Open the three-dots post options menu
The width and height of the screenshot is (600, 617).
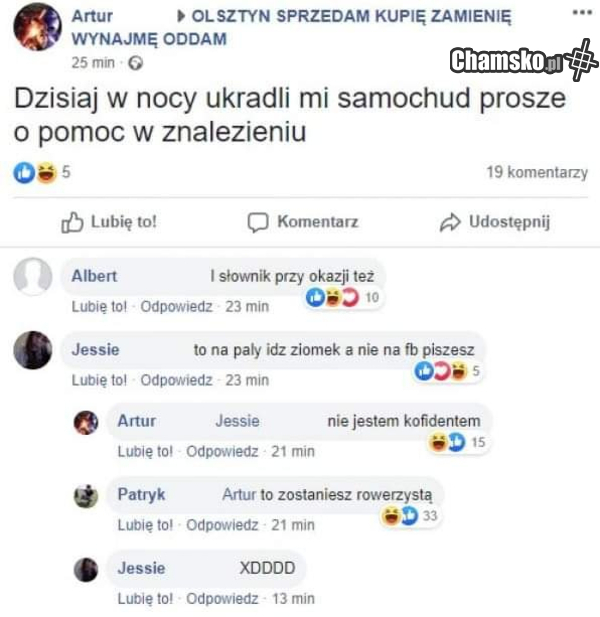pyautogui.click(x=582, y=13)
